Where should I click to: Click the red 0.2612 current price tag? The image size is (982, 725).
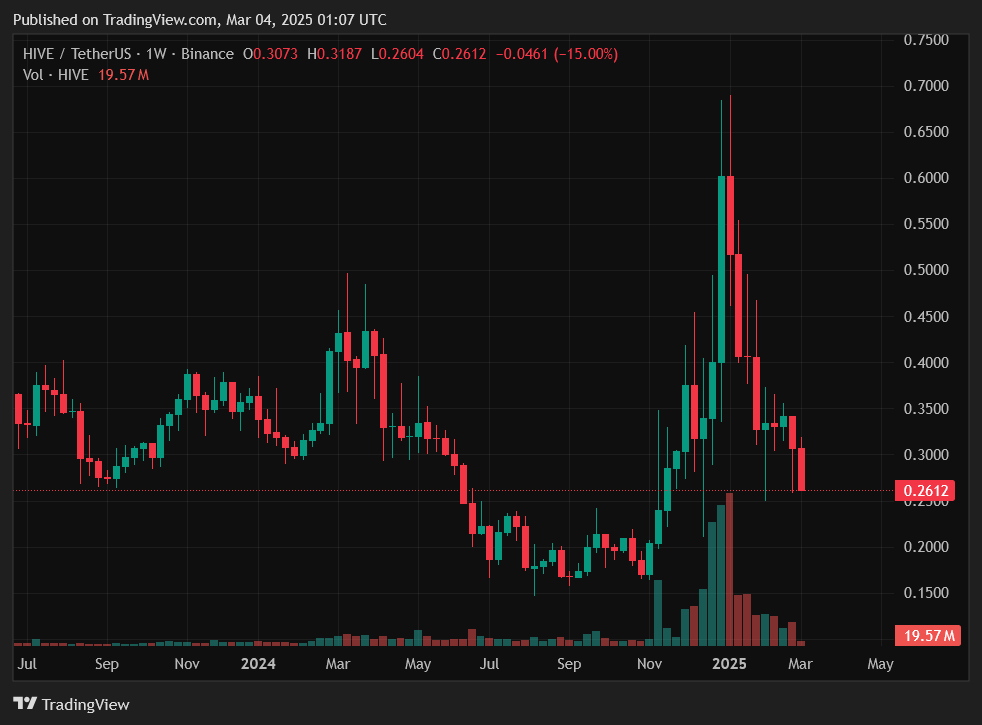coord(926,490)
